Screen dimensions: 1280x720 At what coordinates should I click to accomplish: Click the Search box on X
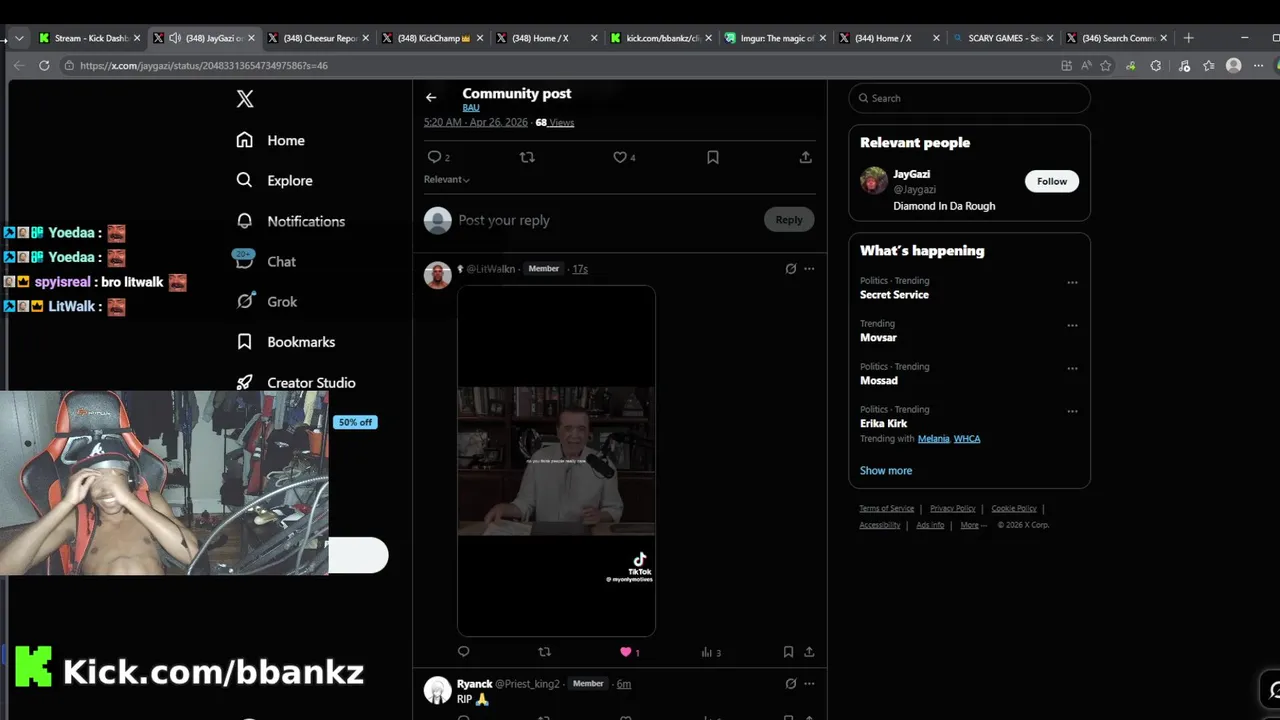tap(970, 98)
